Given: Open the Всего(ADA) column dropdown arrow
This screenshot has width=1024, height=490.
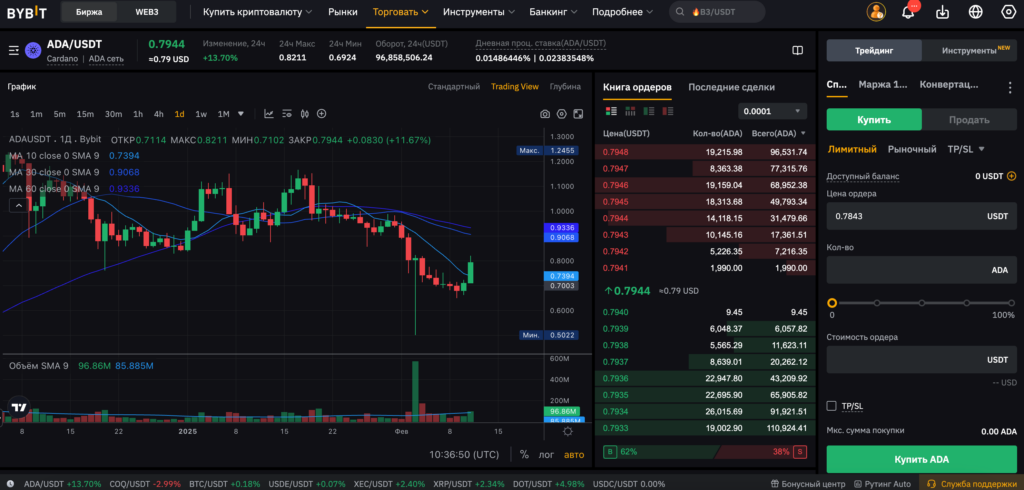Looking at the screenshot, I should [x=803, y=134].
